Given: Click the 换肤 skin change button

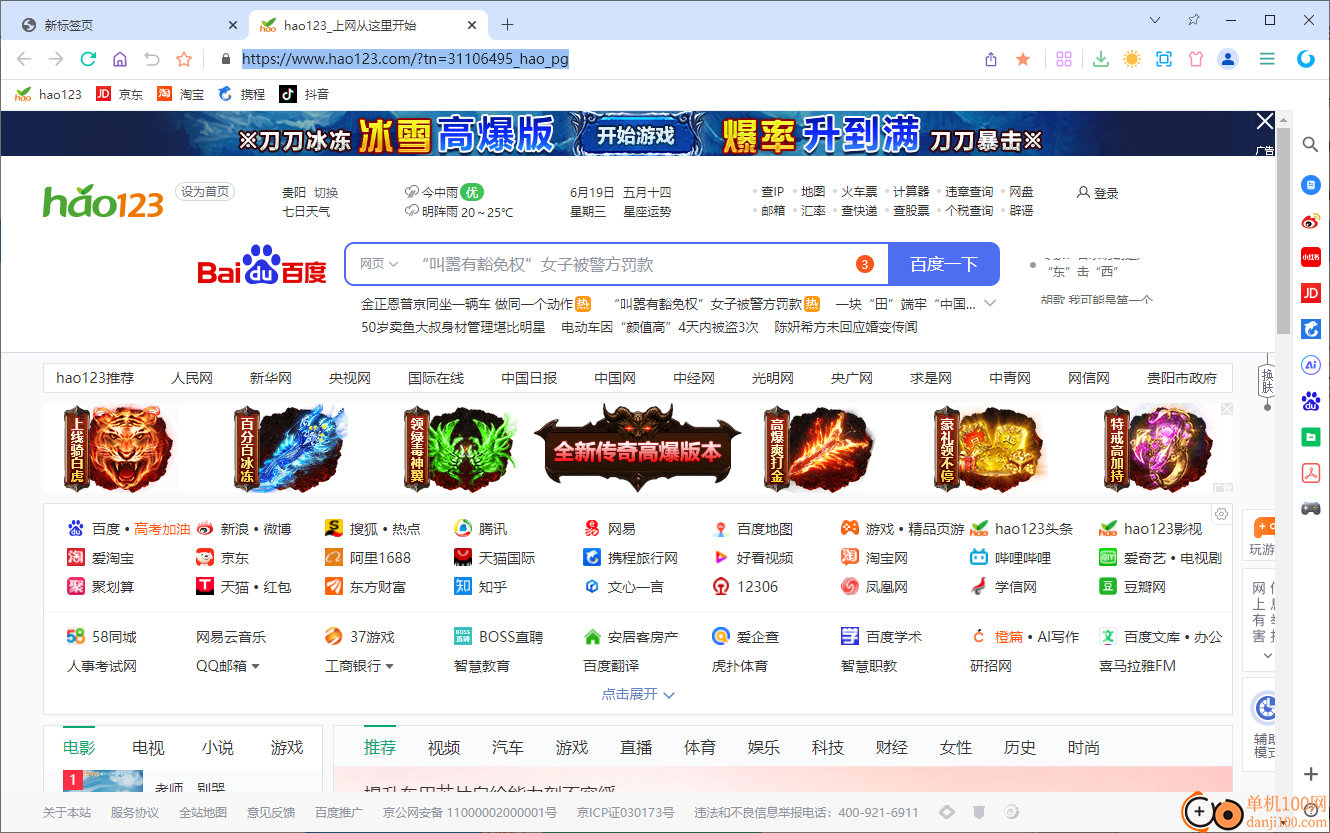Looking at the screenshot, I should point(1268,382).
